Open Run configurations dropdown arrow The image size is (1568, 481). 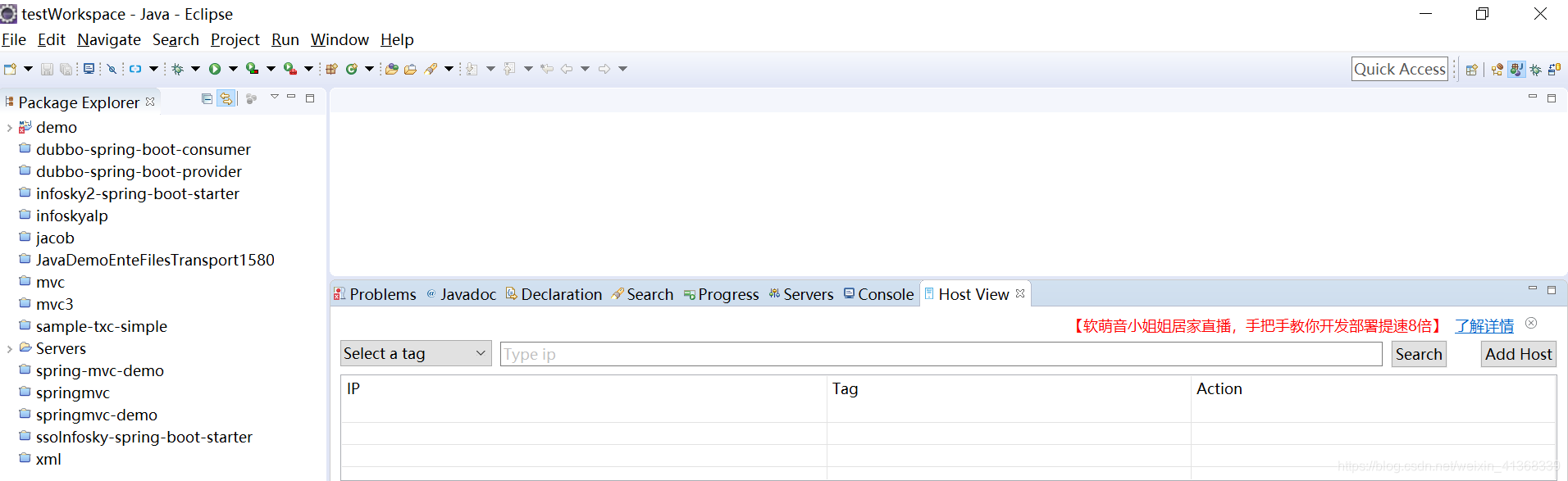coord(233,69)
